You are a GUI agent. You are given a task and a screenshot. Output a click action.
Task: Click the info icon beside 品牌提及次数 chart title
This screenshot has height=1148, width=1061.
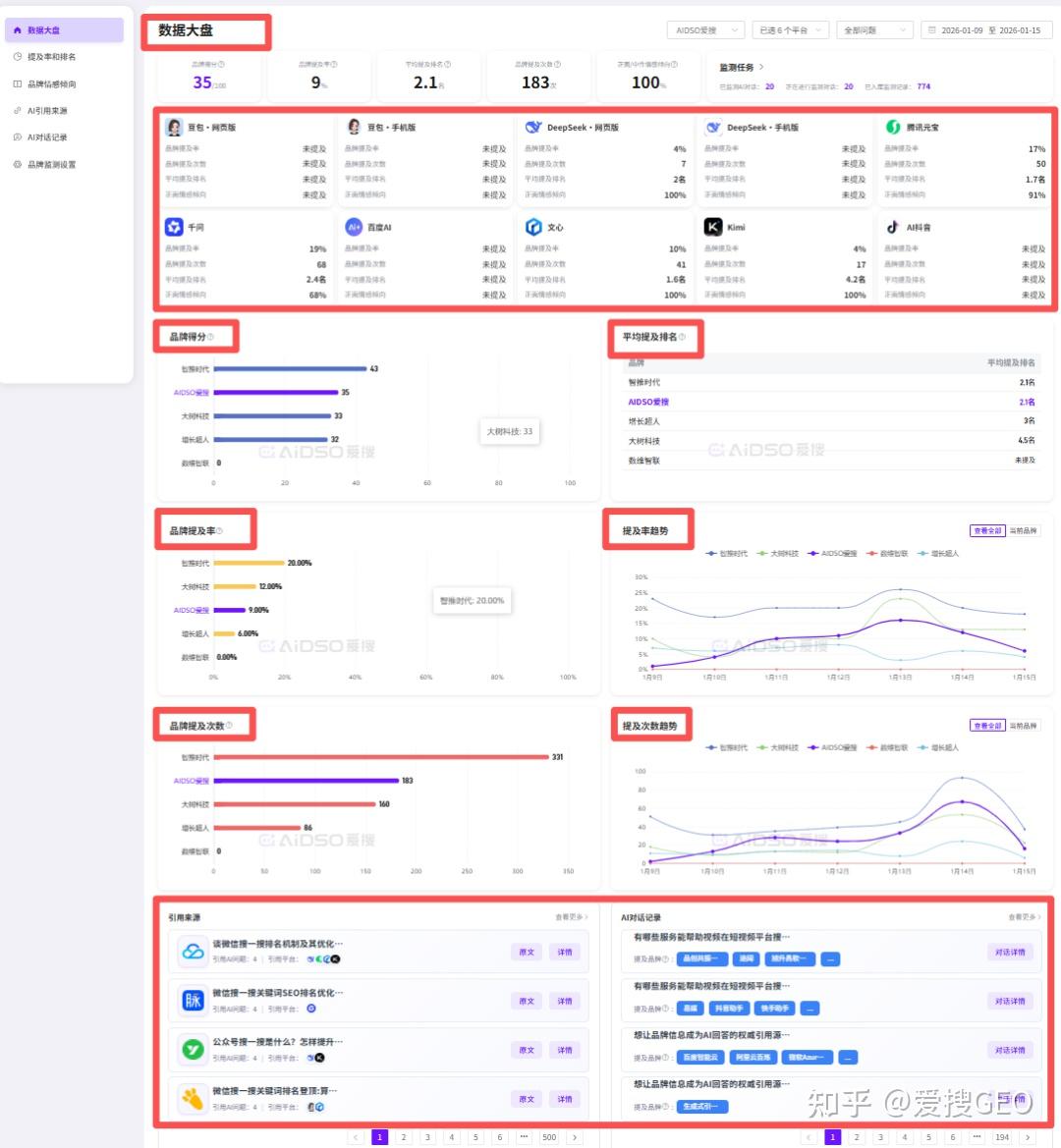click(229, 726)
